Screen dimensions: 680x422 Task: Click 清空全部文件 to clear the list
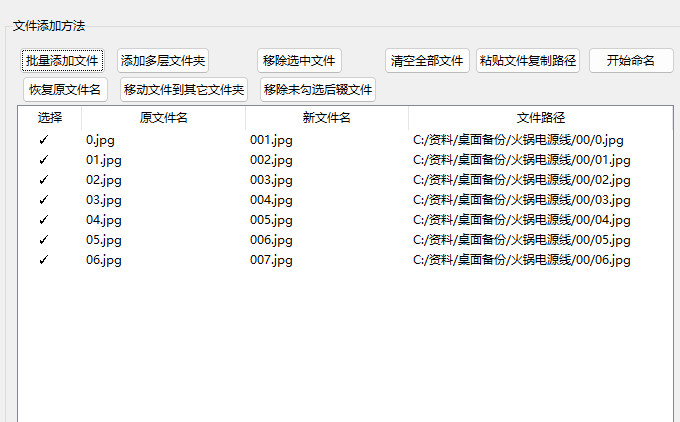click(427, 61)
